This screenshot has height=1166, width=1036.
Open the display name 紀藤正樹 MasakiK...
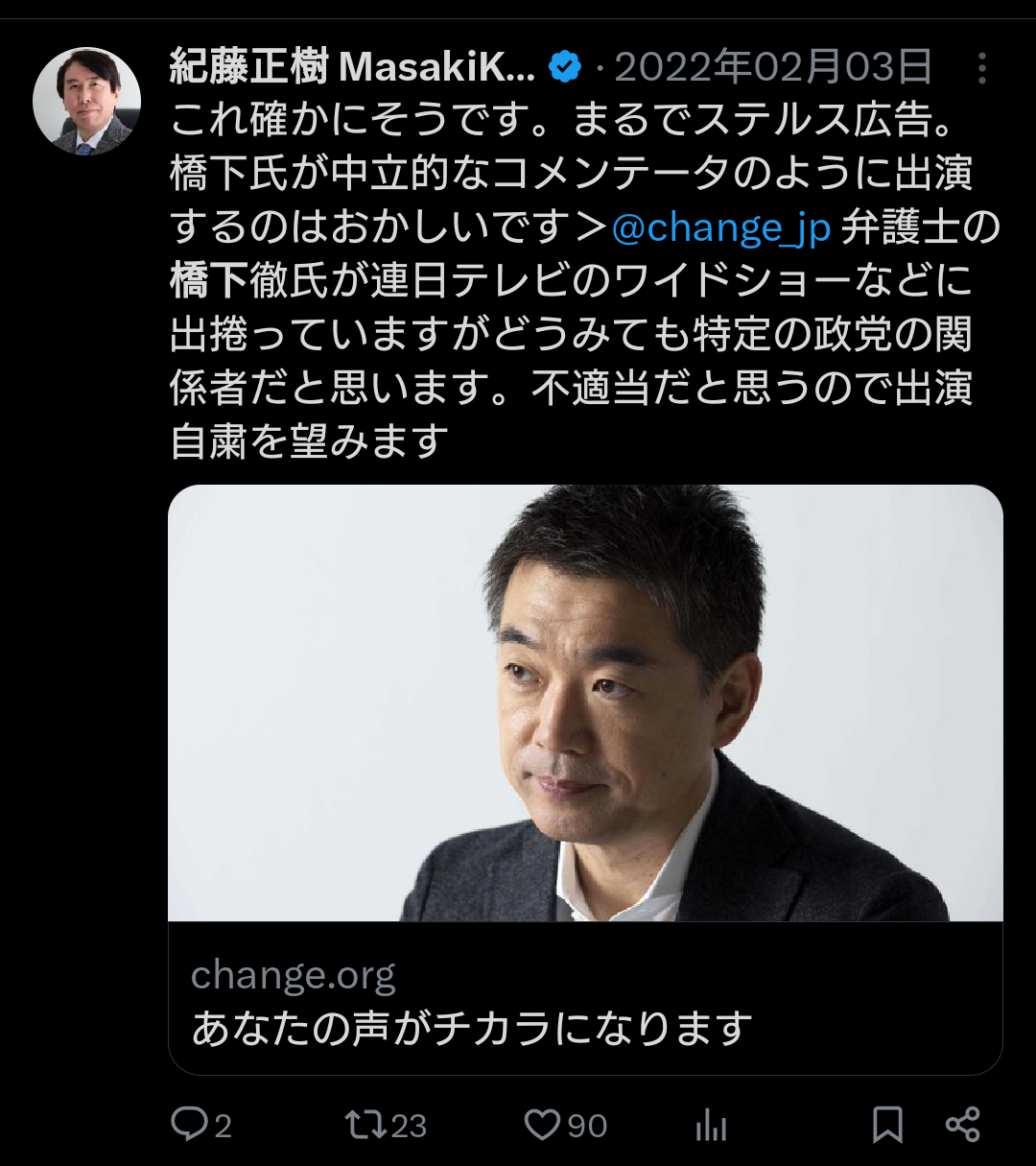tap(352, 67)
